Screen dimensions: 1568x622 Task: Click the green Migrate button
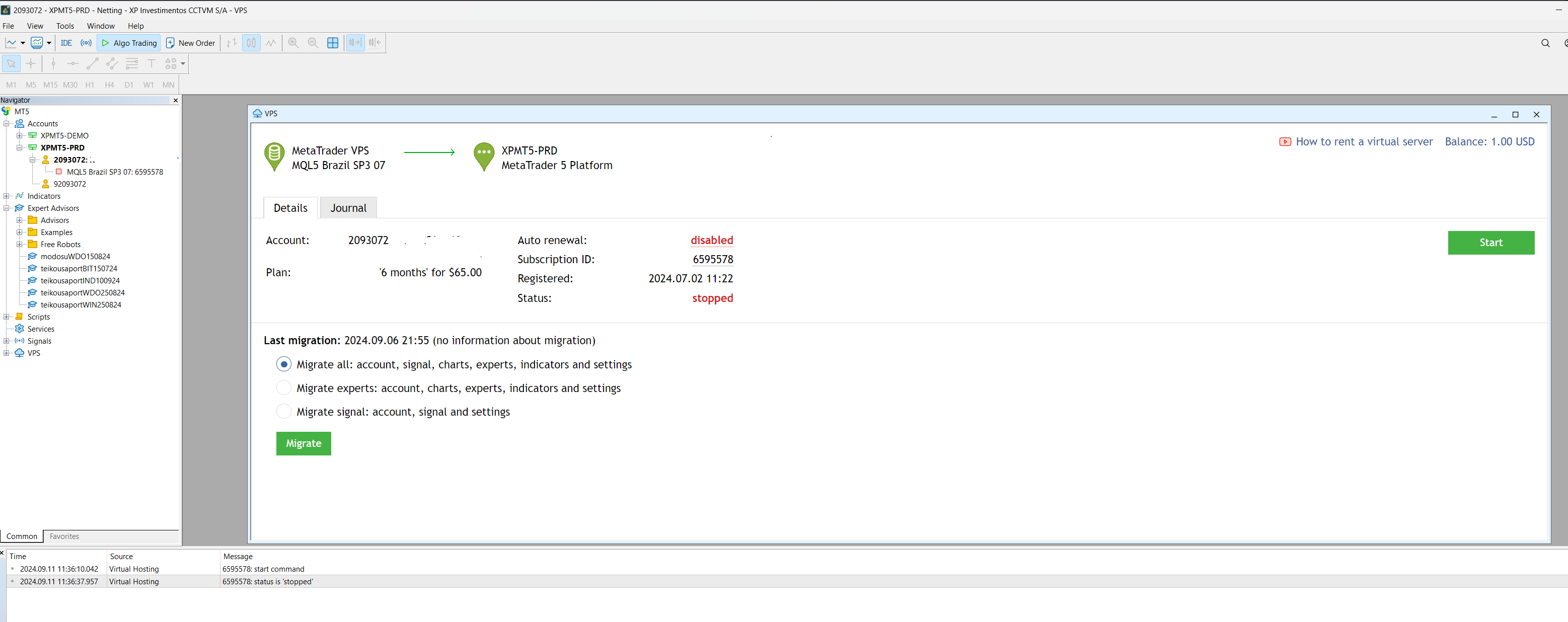coord(303,443)
